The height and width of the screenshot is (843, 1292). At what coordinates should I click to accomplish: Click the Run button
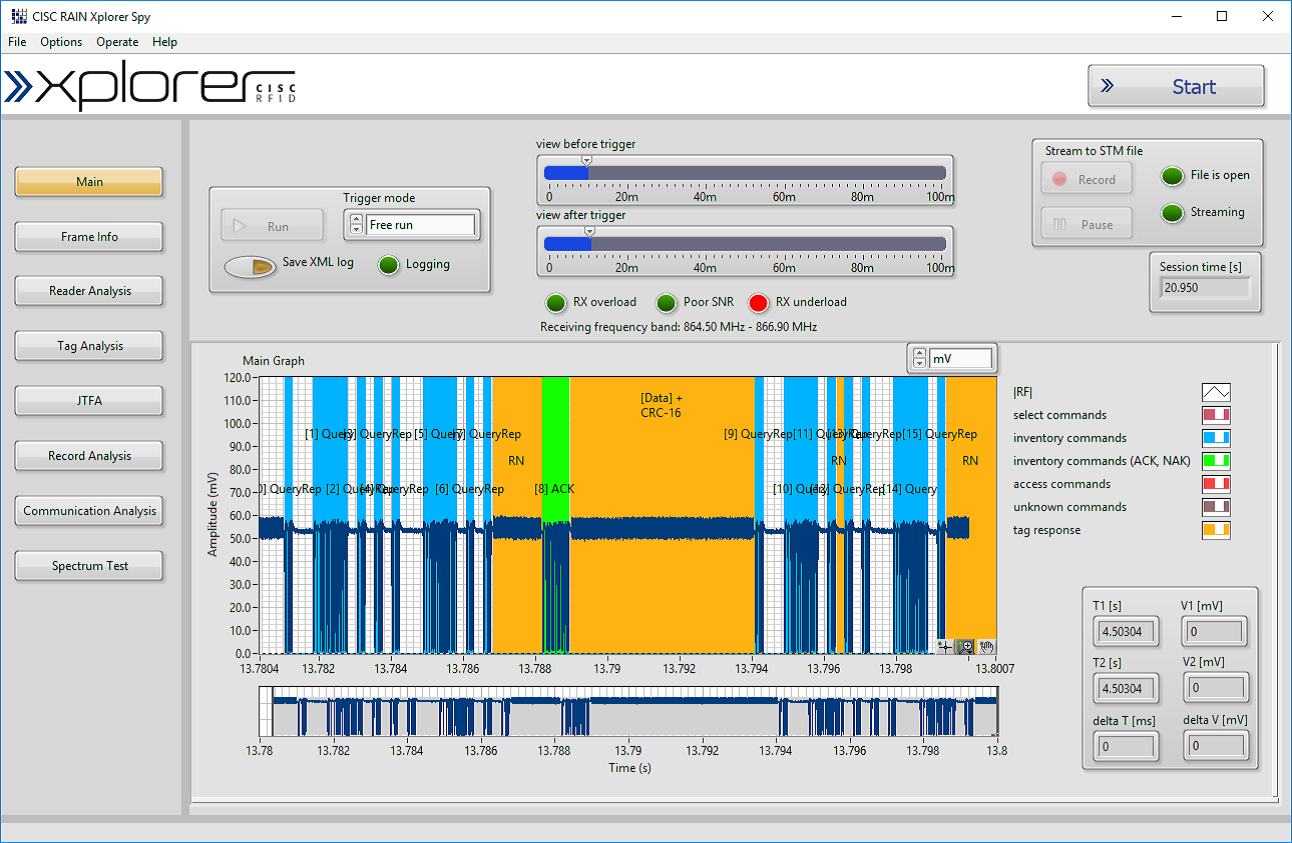point(272,226)
